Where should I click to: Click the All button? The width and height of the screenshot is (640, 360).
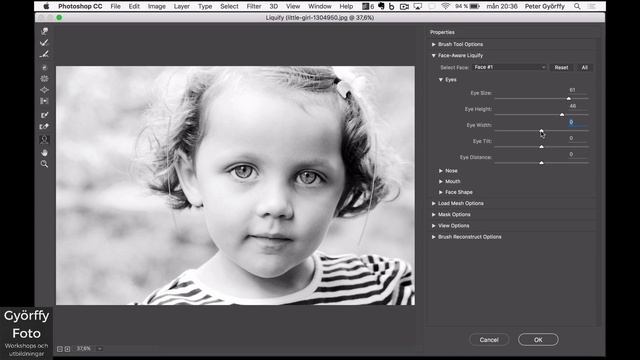584,67
